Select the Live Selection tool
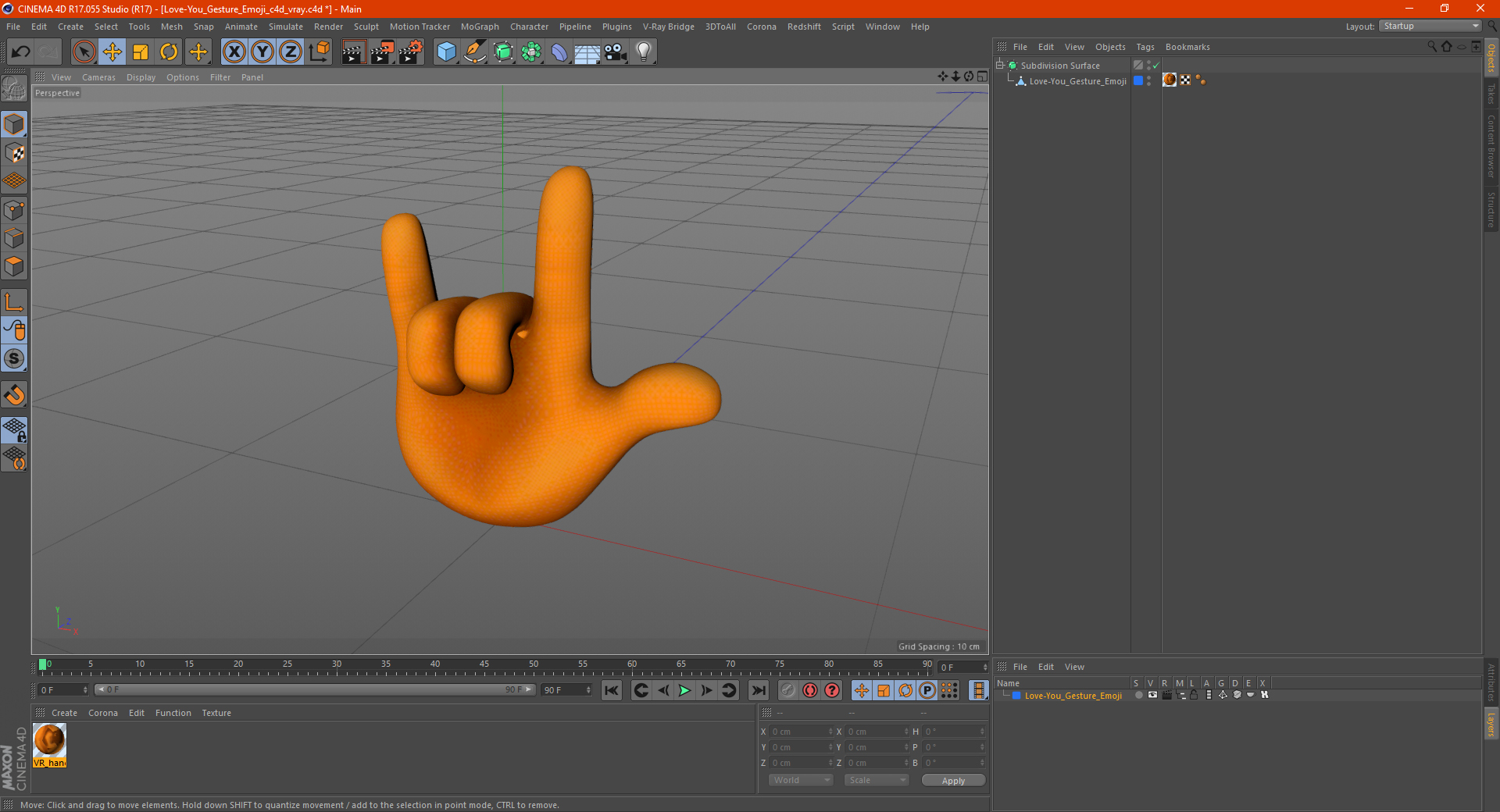 point(84,52)
